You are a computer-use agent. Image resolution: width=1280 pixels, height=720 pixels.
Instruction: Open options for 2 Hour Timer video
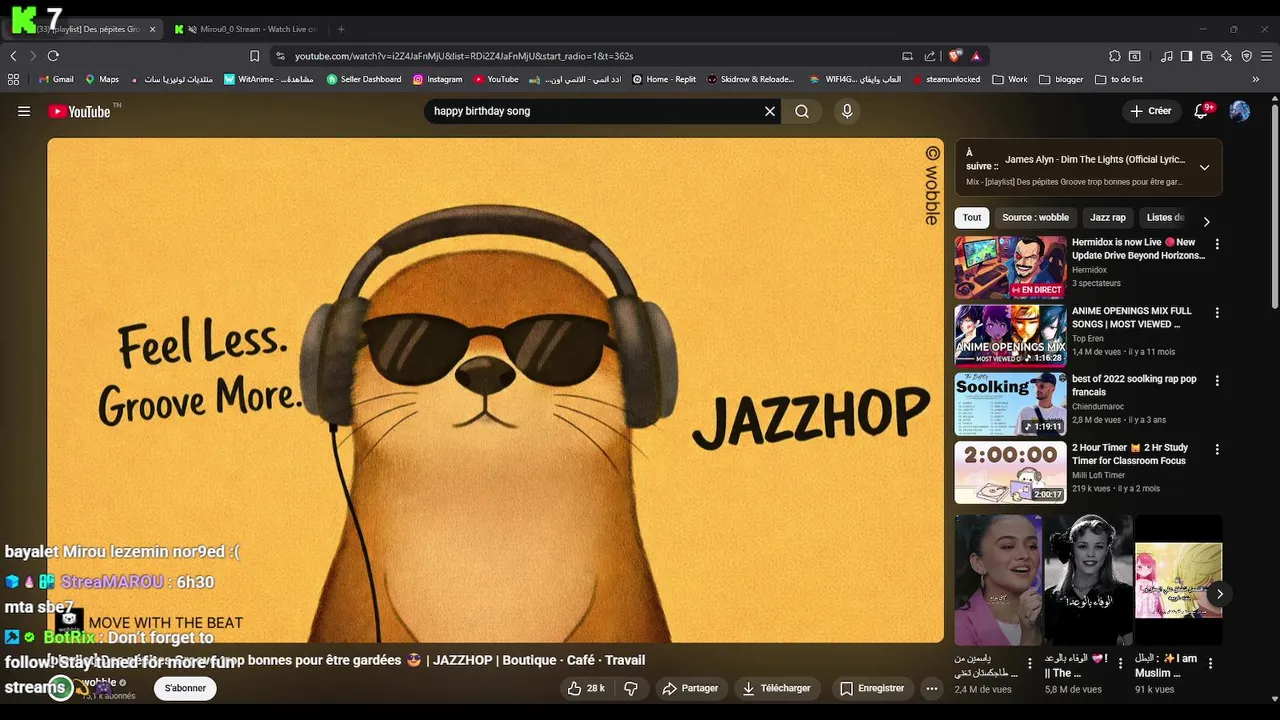(1217, 449)
